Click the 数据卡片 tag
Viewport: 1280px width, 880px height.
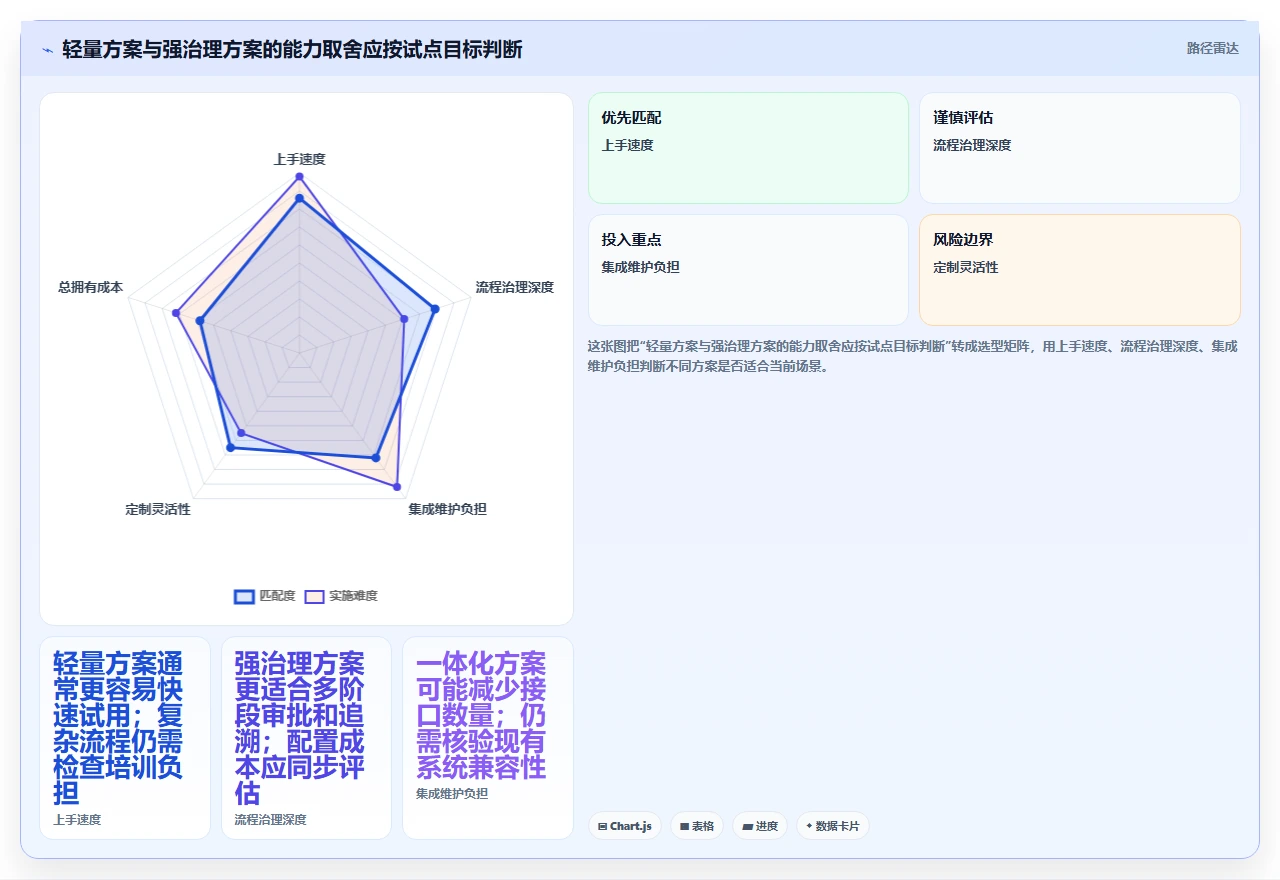(x=832, y=826)
